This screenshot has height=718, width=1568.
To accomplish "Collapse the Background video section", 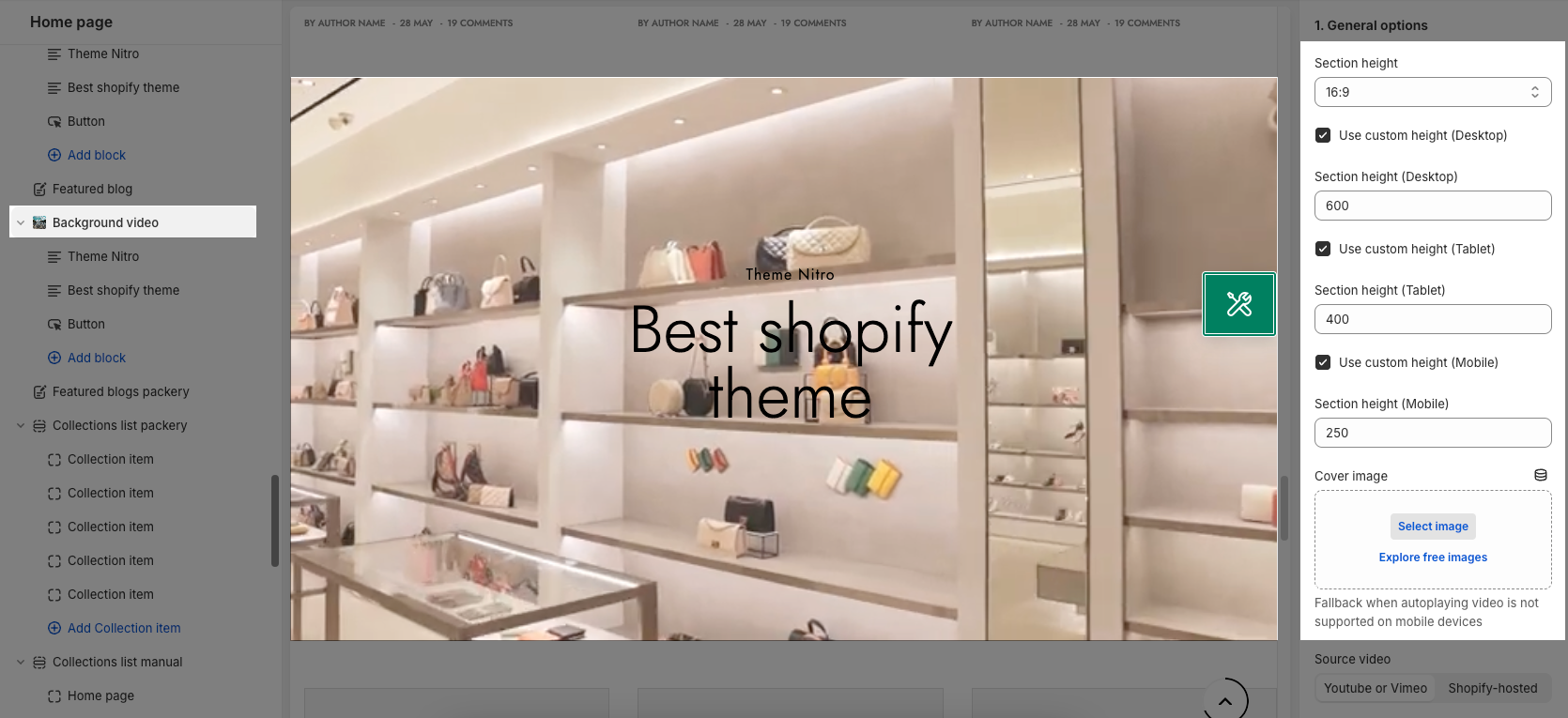I will [21, 223].
